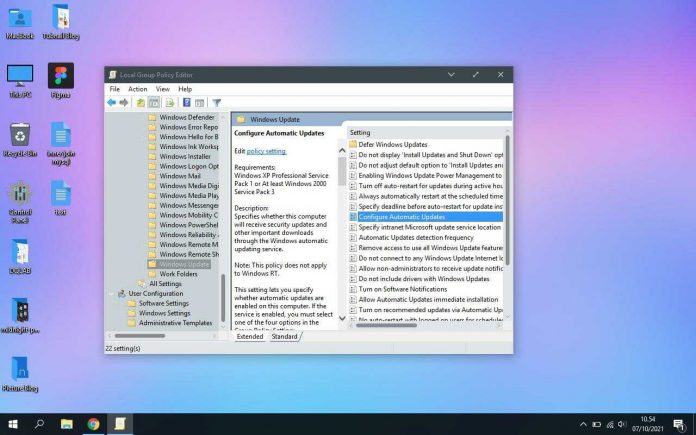
Task: Select the DQLAB desktop icon
Action: pyautogui.click(x=20, y=256)
